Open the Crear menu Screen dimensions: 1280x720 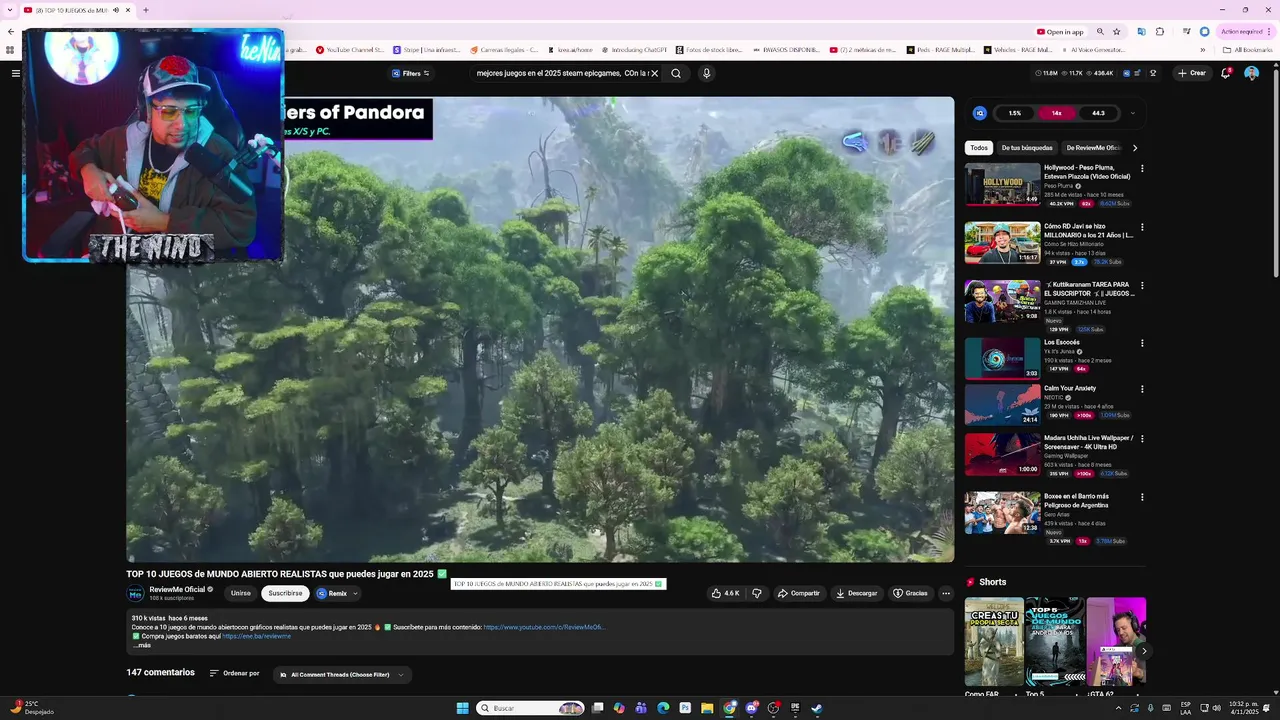1191,73
